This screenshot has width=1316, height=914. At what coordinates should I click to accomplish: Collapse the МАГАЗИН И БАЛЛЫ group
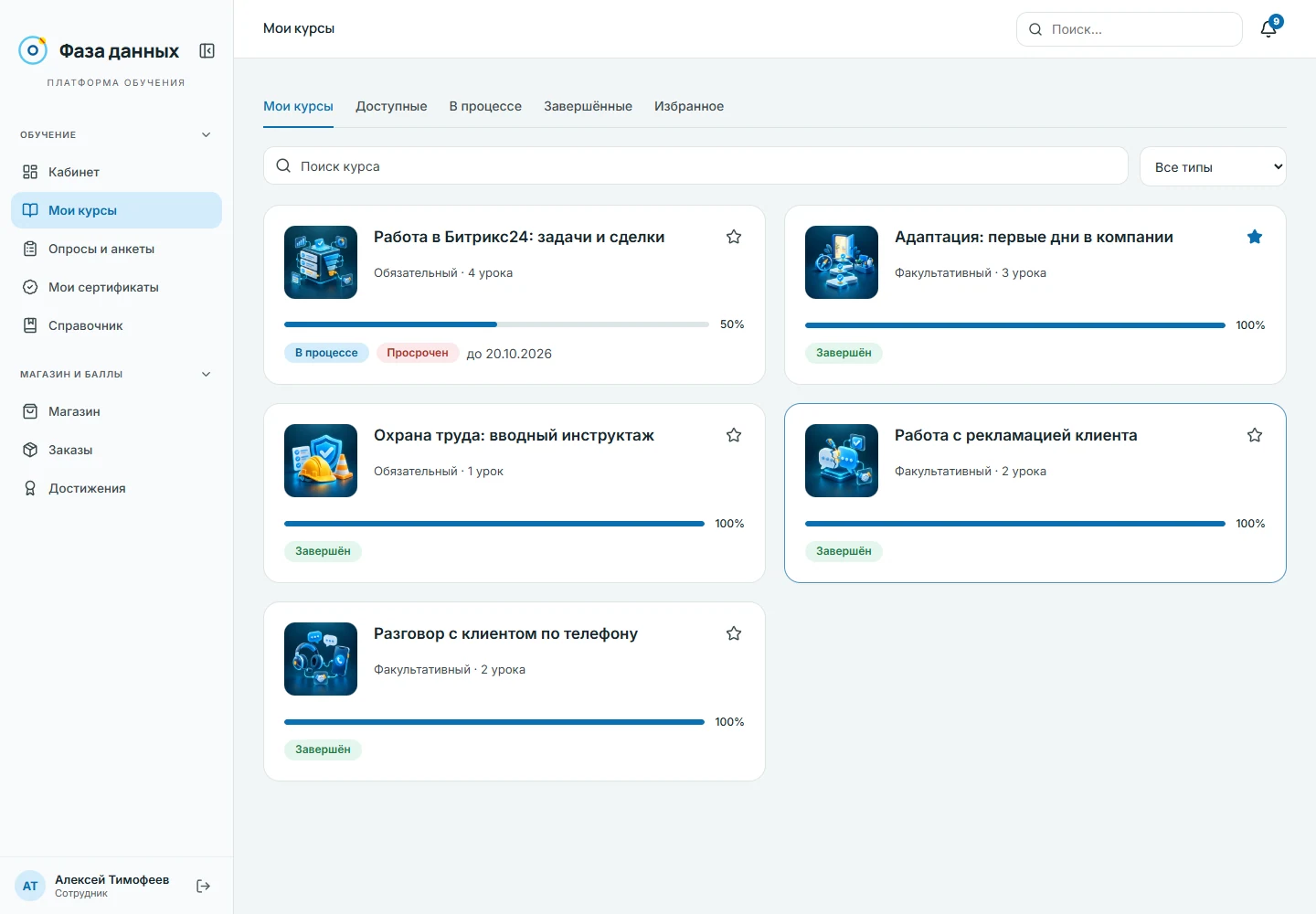206,374
